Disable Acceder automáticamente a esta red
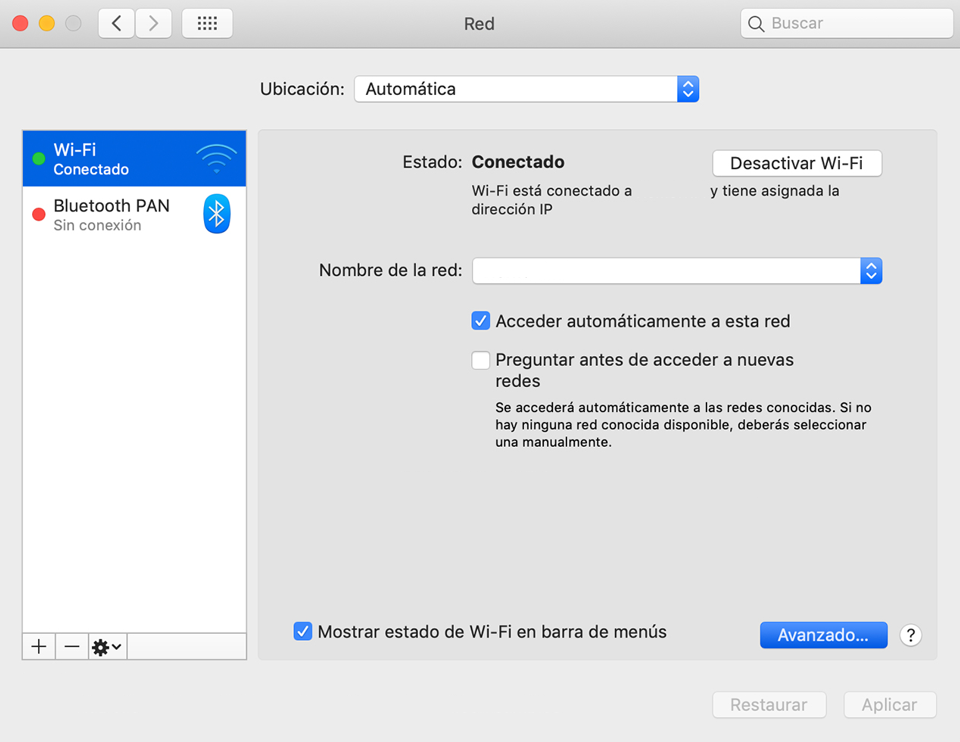 (480, 321)
